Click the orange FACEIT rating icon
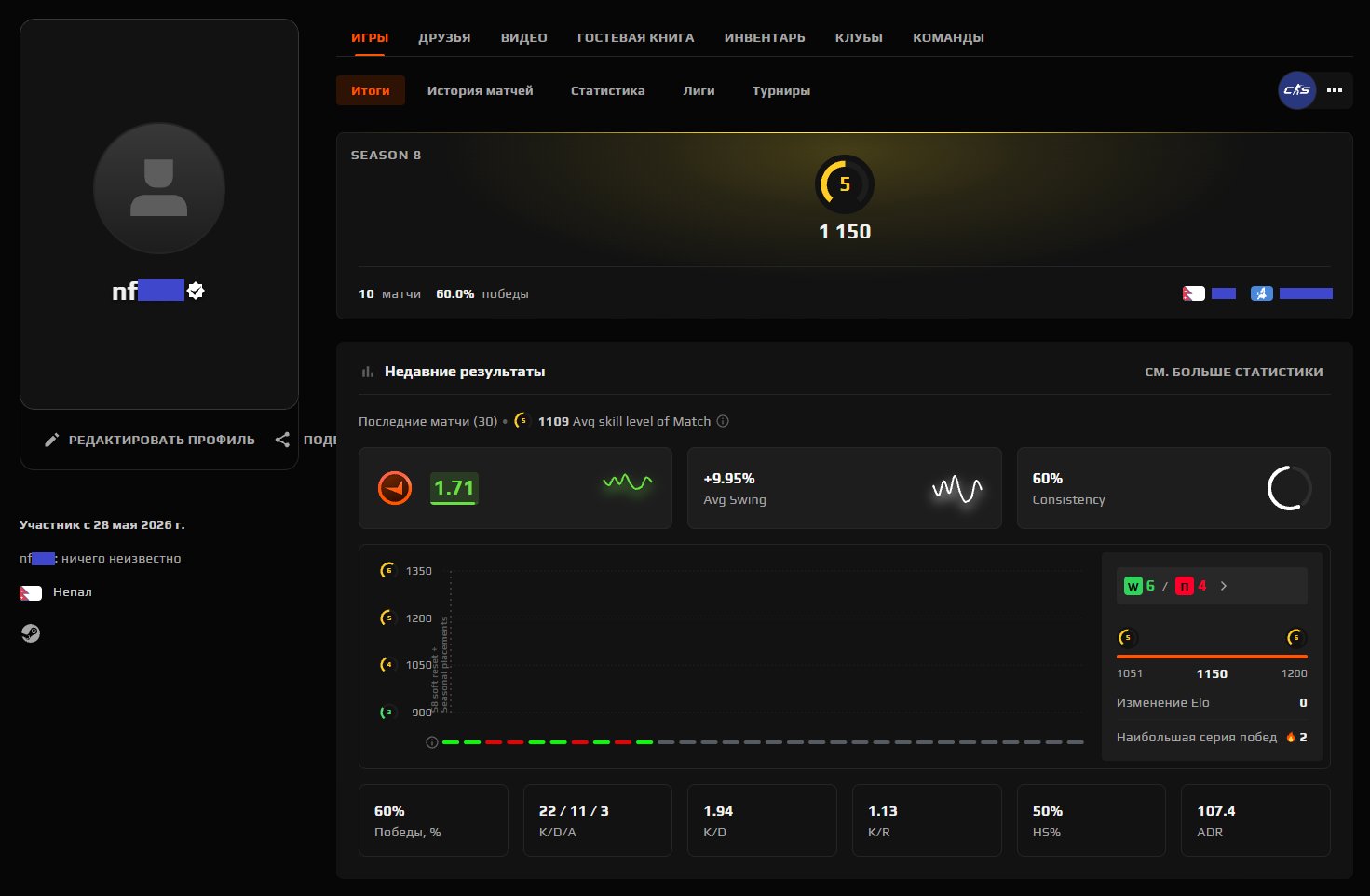The image size is (1370, 896). (395, 488)
